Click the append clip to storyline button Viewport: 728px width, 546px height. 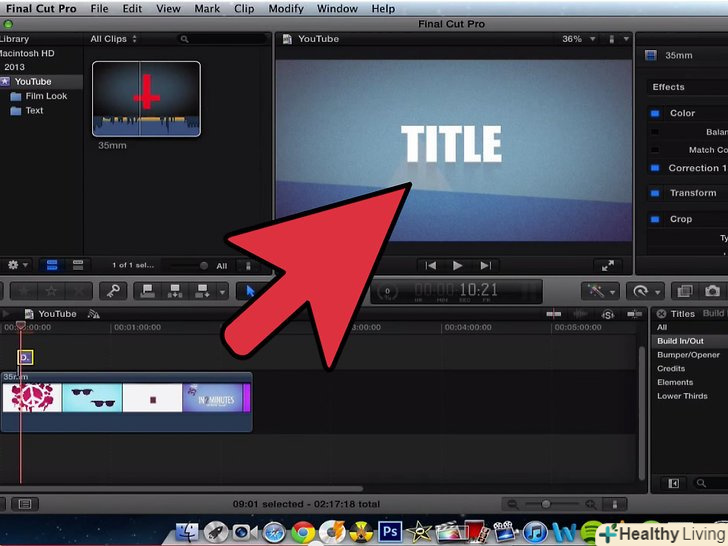[x=202, y=291]
